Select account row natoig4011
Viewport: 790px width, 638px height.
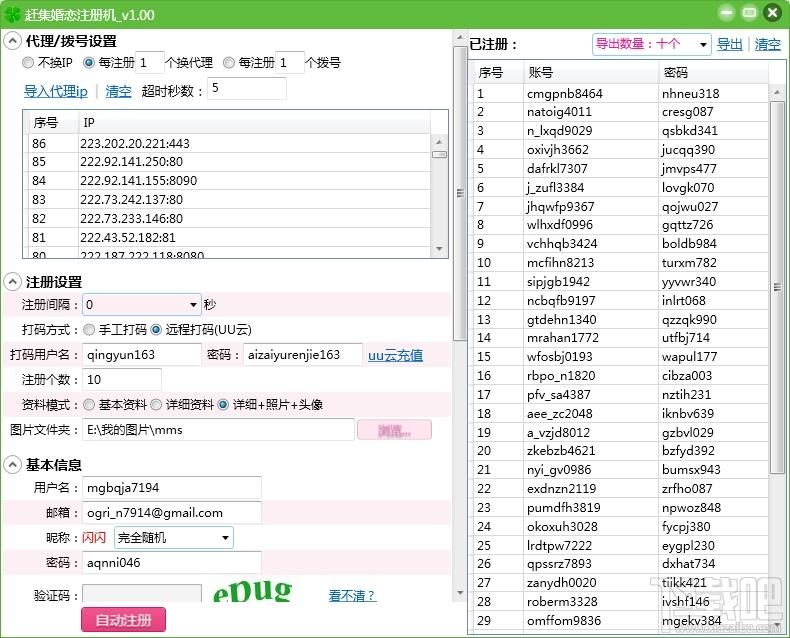coord(621,112)
